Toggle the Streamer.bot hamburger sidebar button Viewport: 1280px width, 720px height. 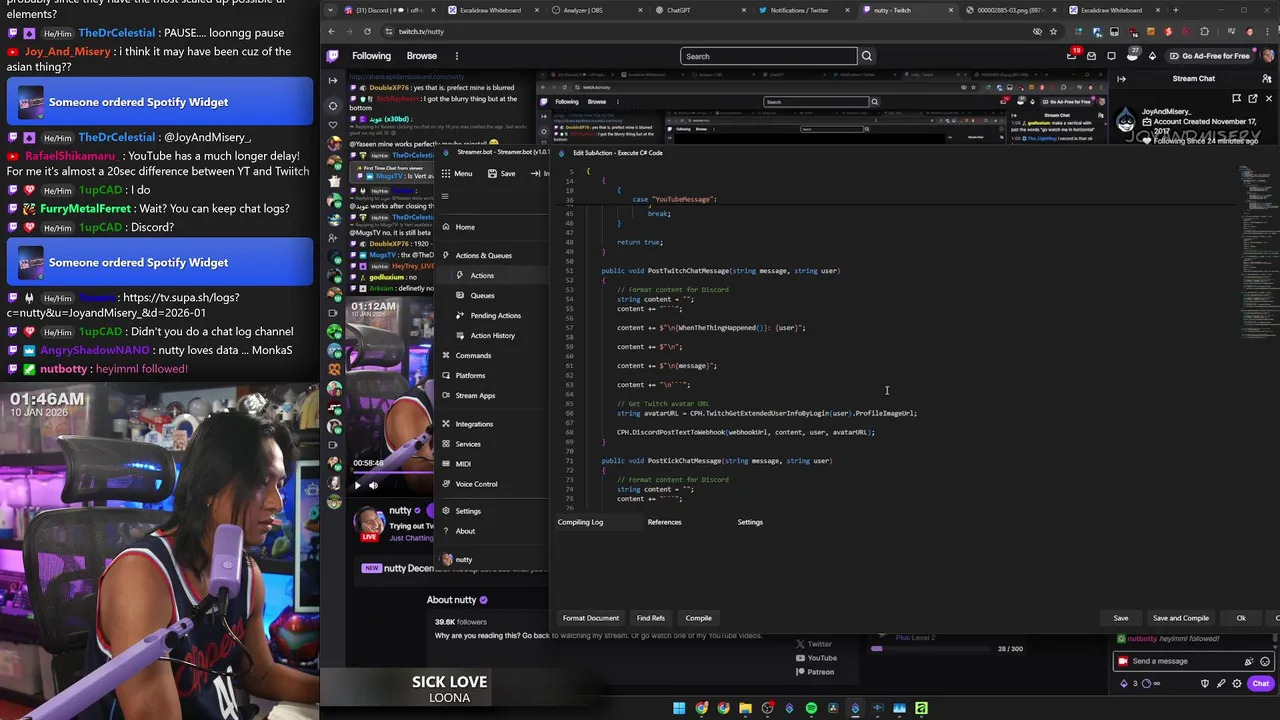click(x=445, y=197)
